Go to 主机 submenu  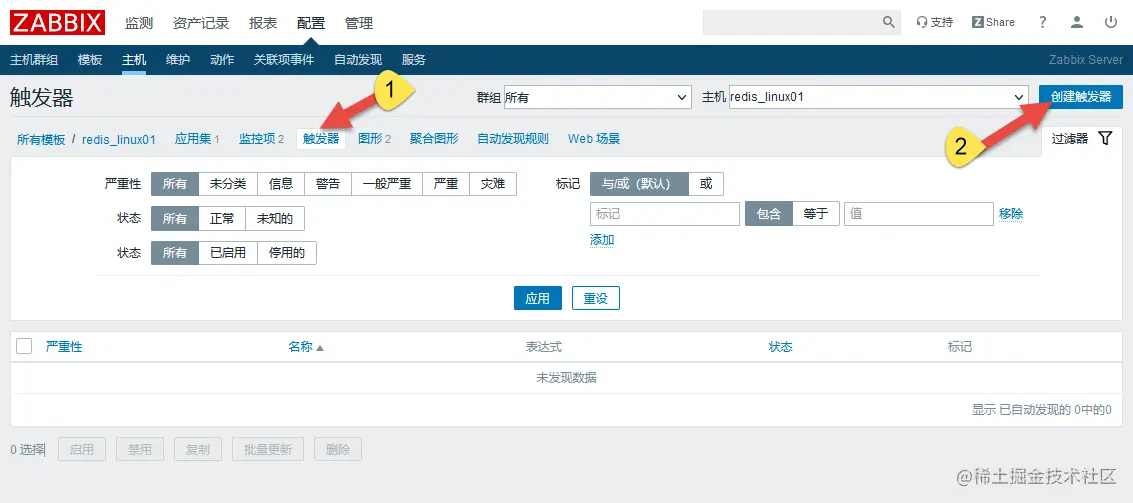tap(134, 60)
